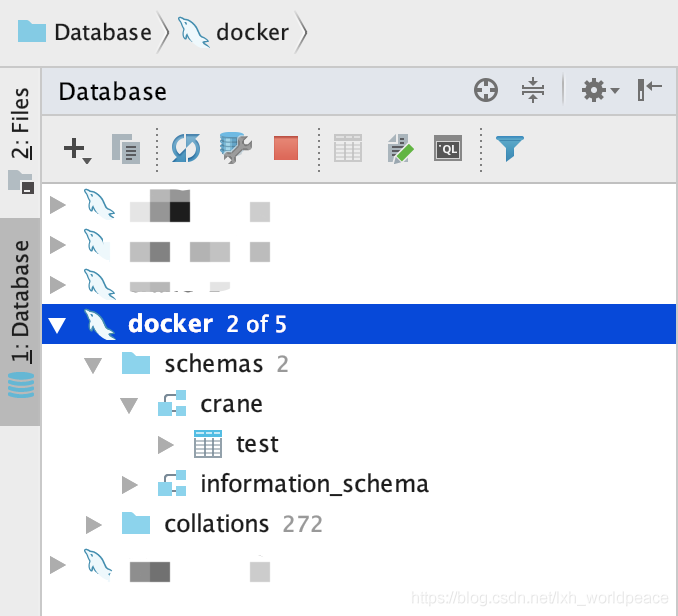Open the QL console icon
This screenshot has width=678, height=616.
pos(448,148)
